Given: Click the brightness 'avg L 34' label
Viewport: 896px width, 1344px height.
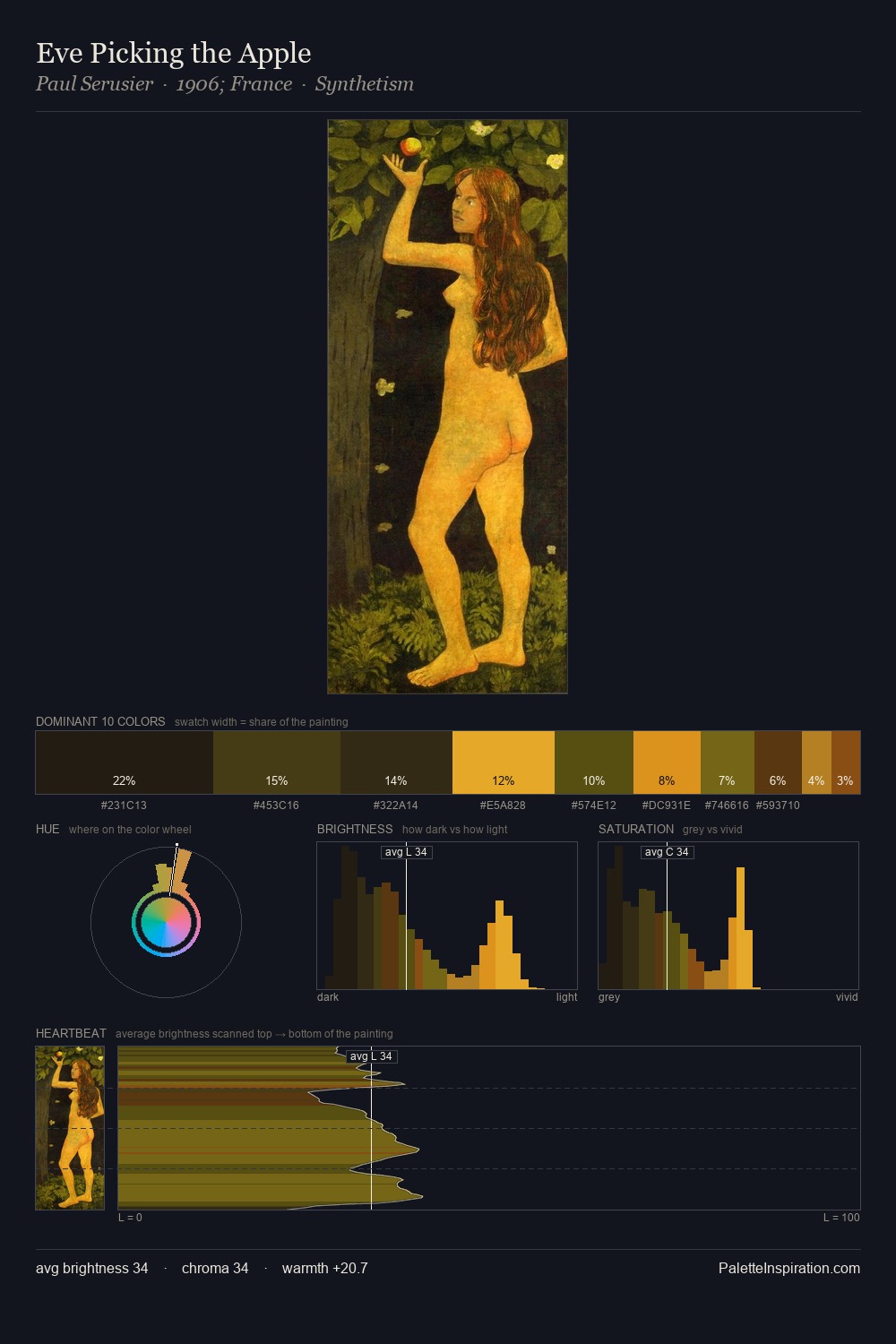Looking at the screenshot, I should (406, 852).
